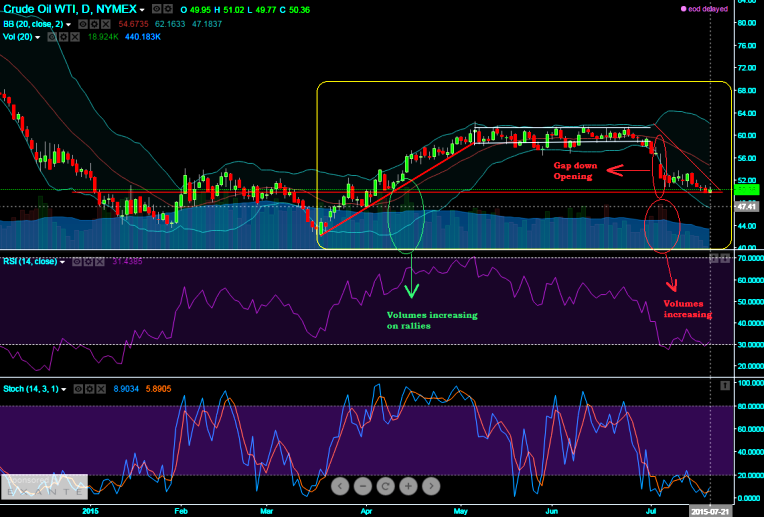This screenshot has height=517, width=764.
Task: Click volume value 18.924K
Action: pyautogui.click(x=103, y=37)
